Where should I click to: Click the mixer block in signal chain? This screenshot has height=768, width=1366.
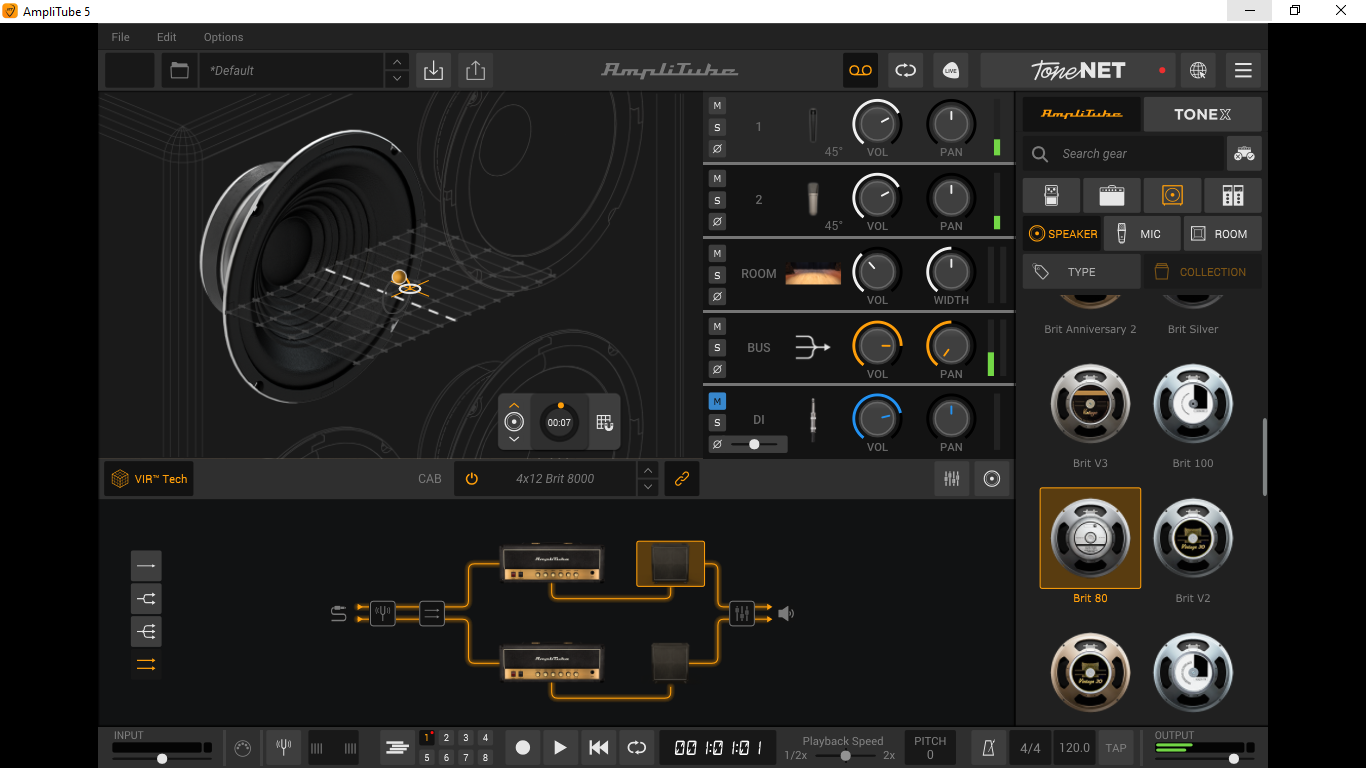click(x=741, y=612)
